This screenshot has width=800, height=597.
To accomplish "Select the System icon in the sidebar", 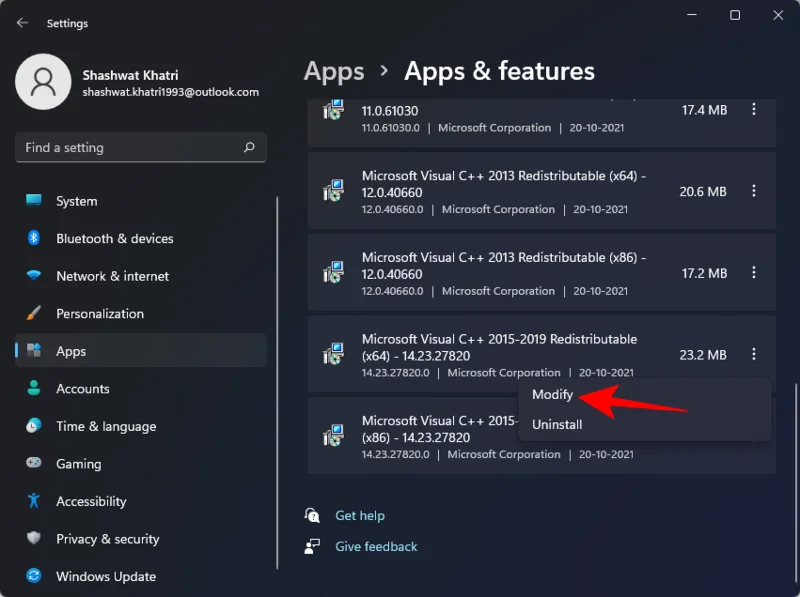I will pos(33,201).
